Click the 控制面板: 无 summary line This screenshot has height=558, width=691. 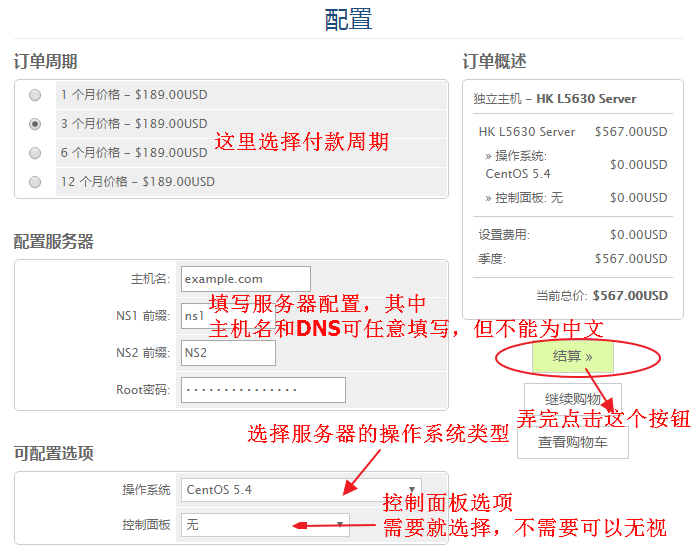click(524, 198)
